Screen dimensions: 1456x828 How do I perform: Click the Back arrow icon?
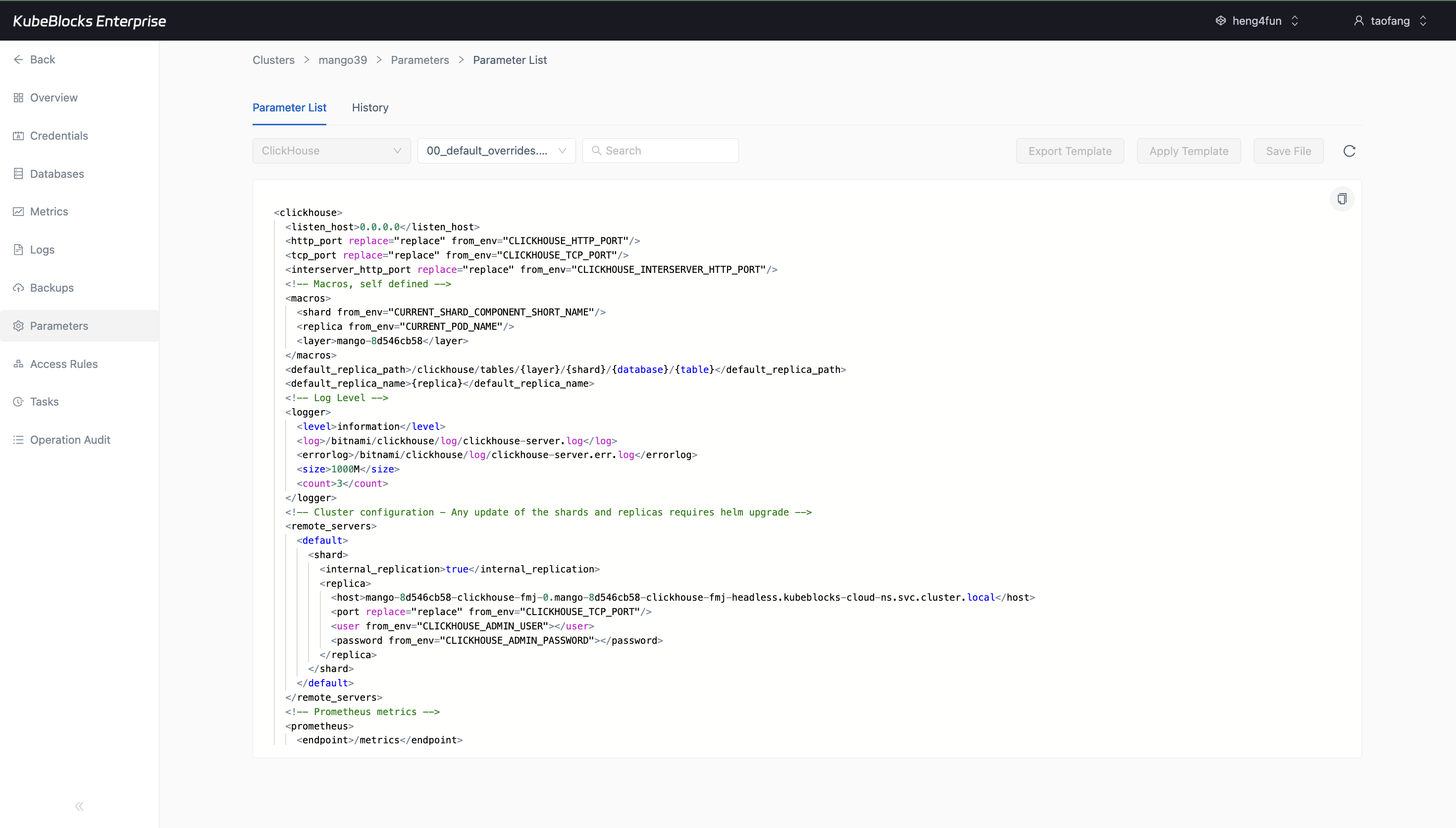click(x=18, y=60)
